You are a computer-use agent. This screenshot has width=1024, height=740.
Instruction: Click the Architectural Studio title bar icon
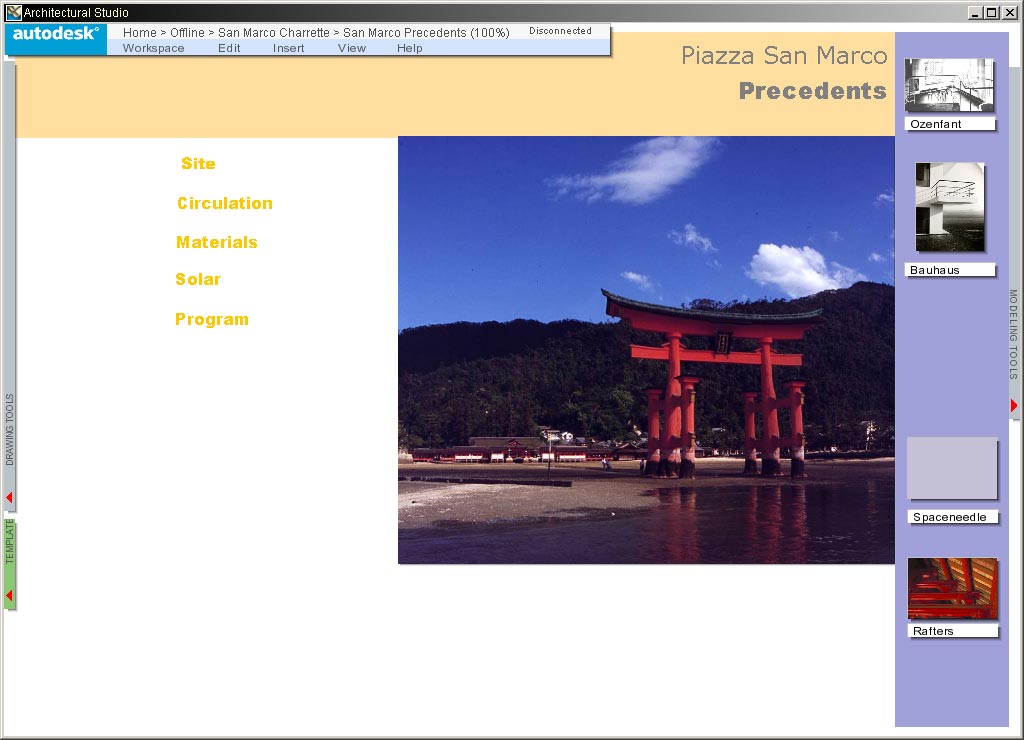point(13,12)
